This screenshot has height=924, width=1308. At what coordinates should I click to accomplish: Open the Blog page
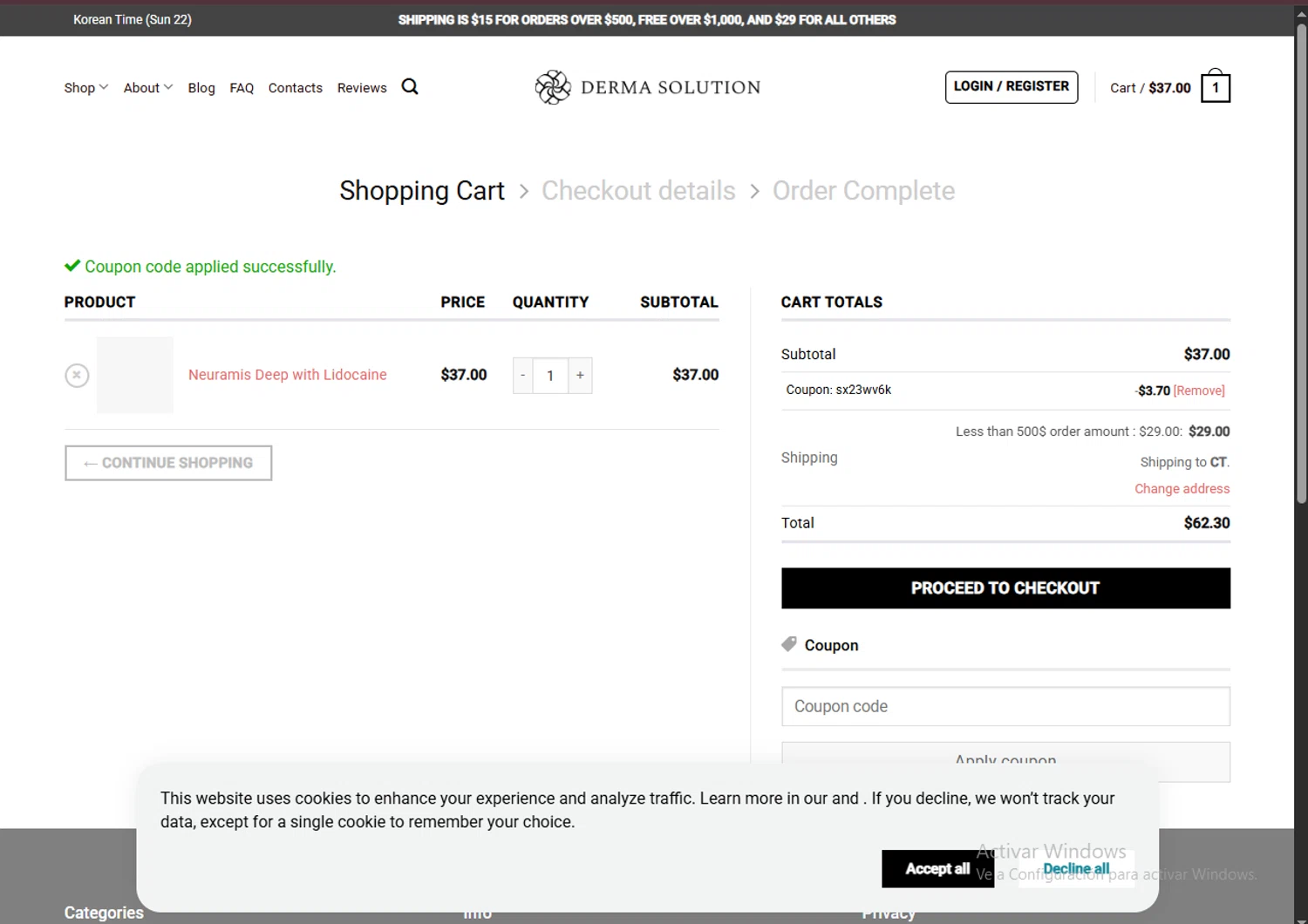coord(201,87)
